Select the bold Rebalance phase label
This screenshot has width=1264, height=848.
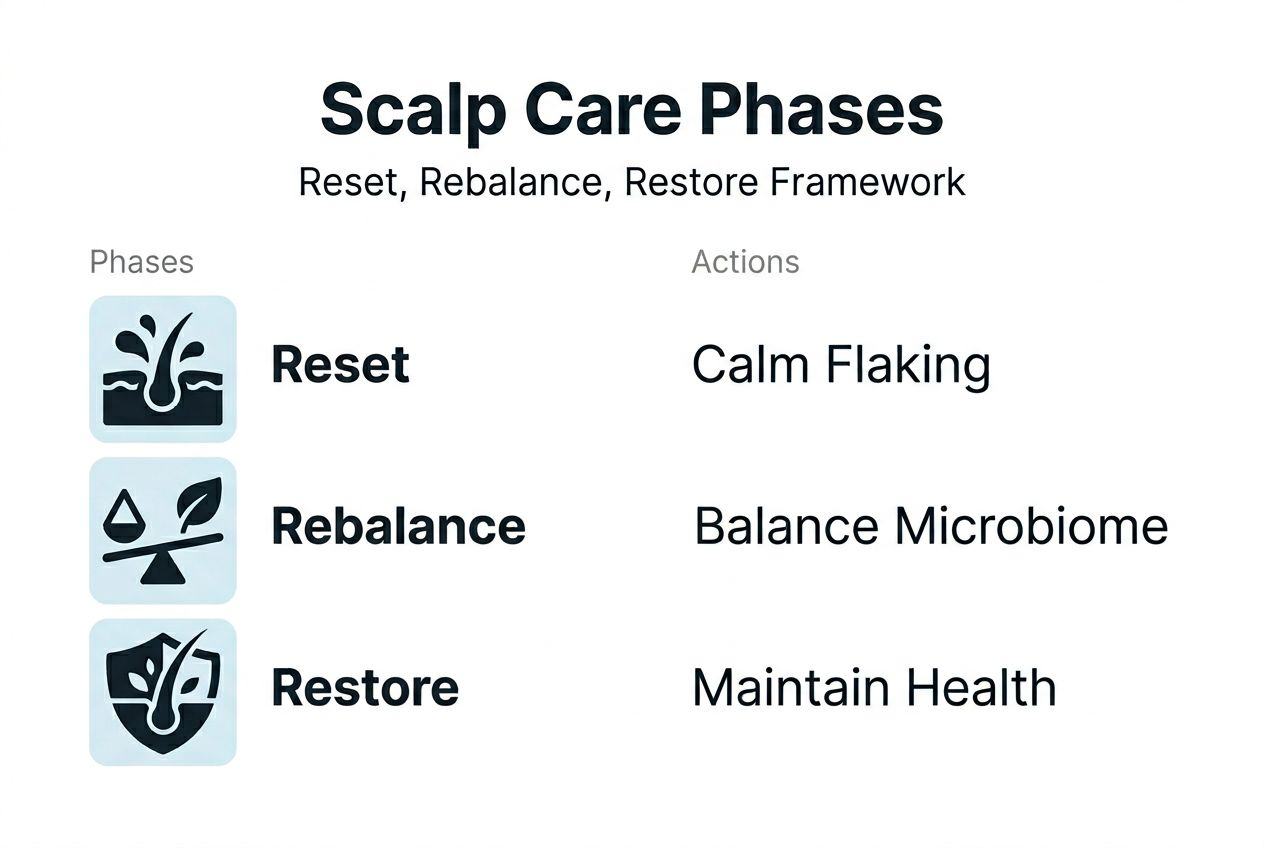click(398, 526)
